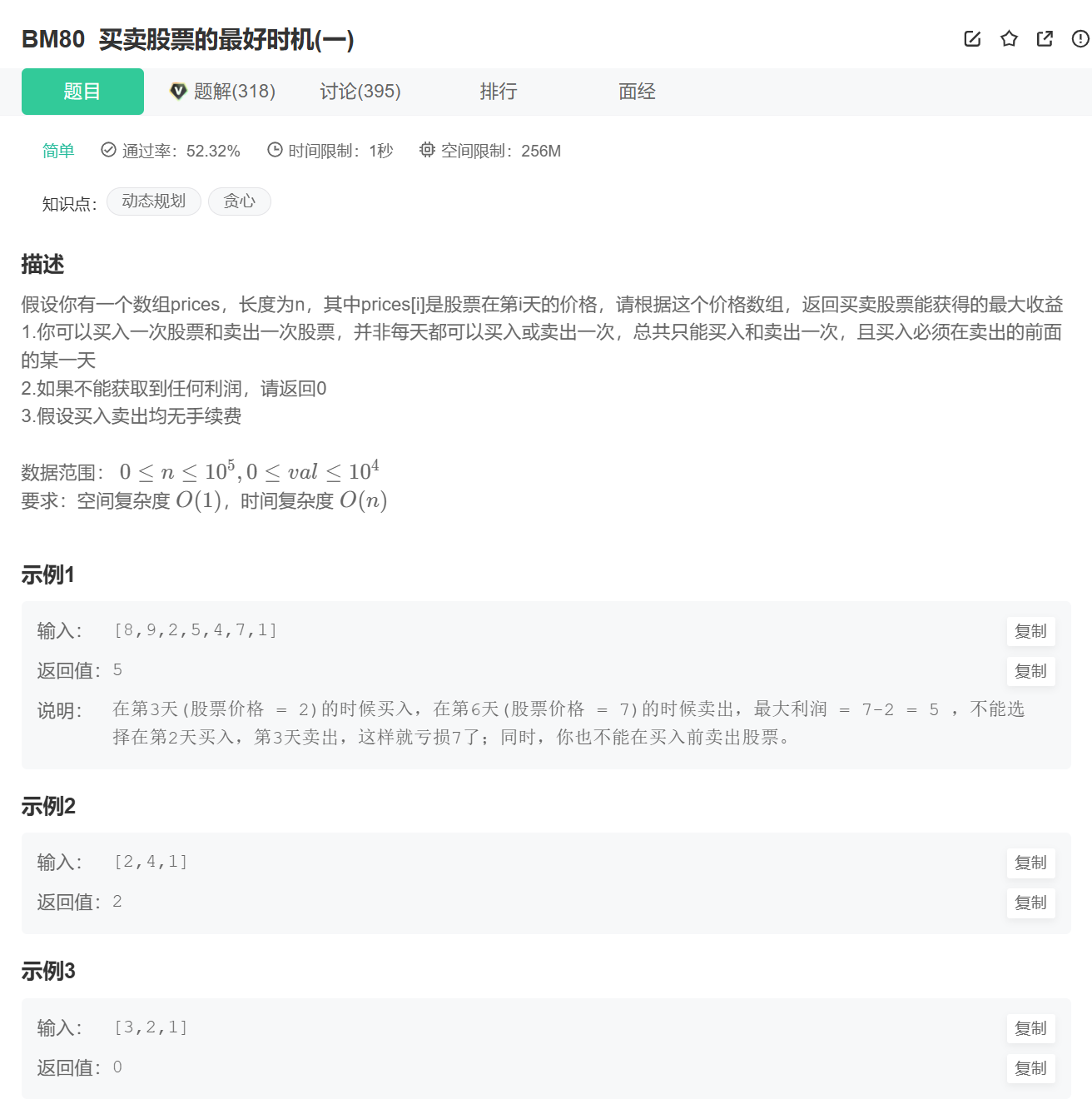The height and width of the screenshot is (1119, 1092).
Task: Select the 题目 tab
Action: click(82, 92)
